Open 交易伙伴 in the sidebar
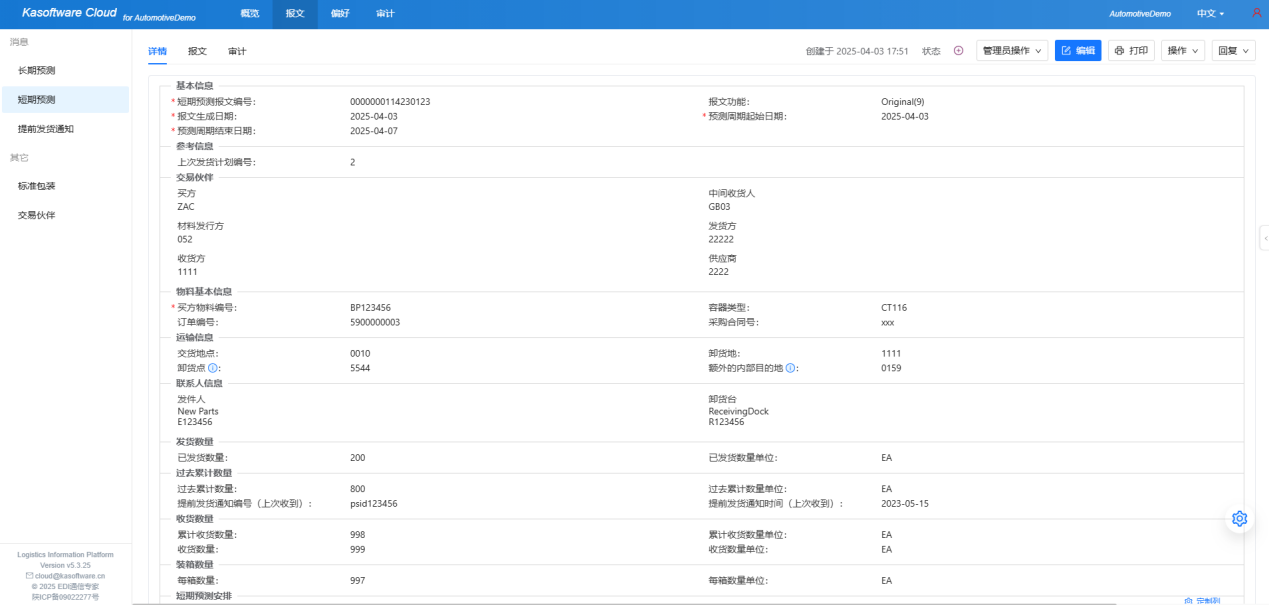 pos(37,215)
